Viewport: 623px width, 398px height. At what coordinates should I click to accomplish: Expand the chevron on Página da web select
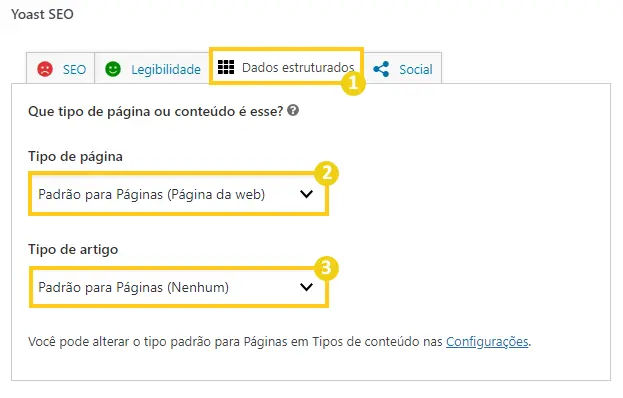306,194
